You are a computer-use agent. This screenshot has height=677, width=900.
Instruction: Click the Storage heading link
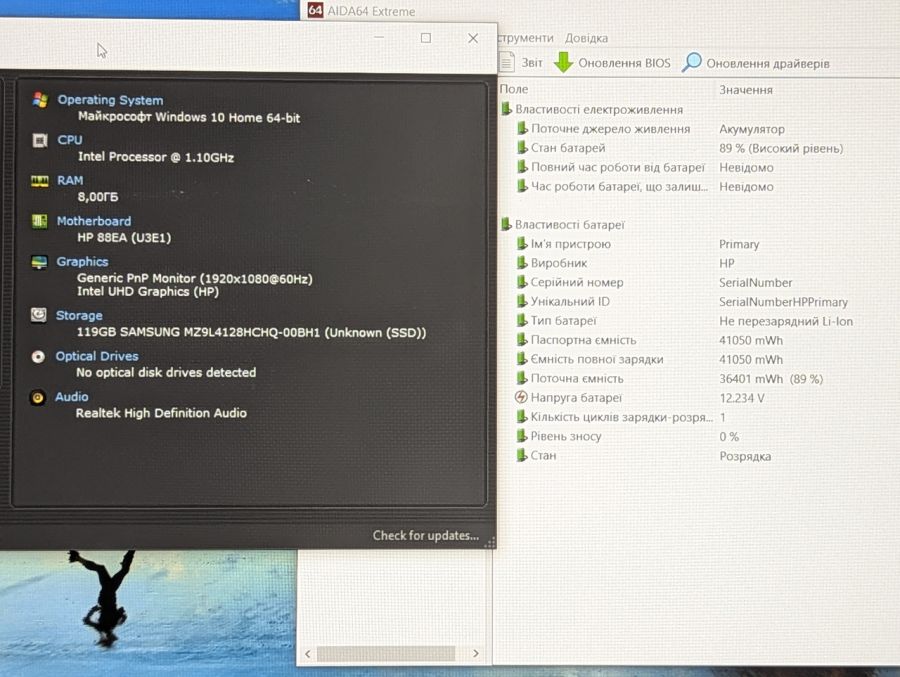coord(79,315)
